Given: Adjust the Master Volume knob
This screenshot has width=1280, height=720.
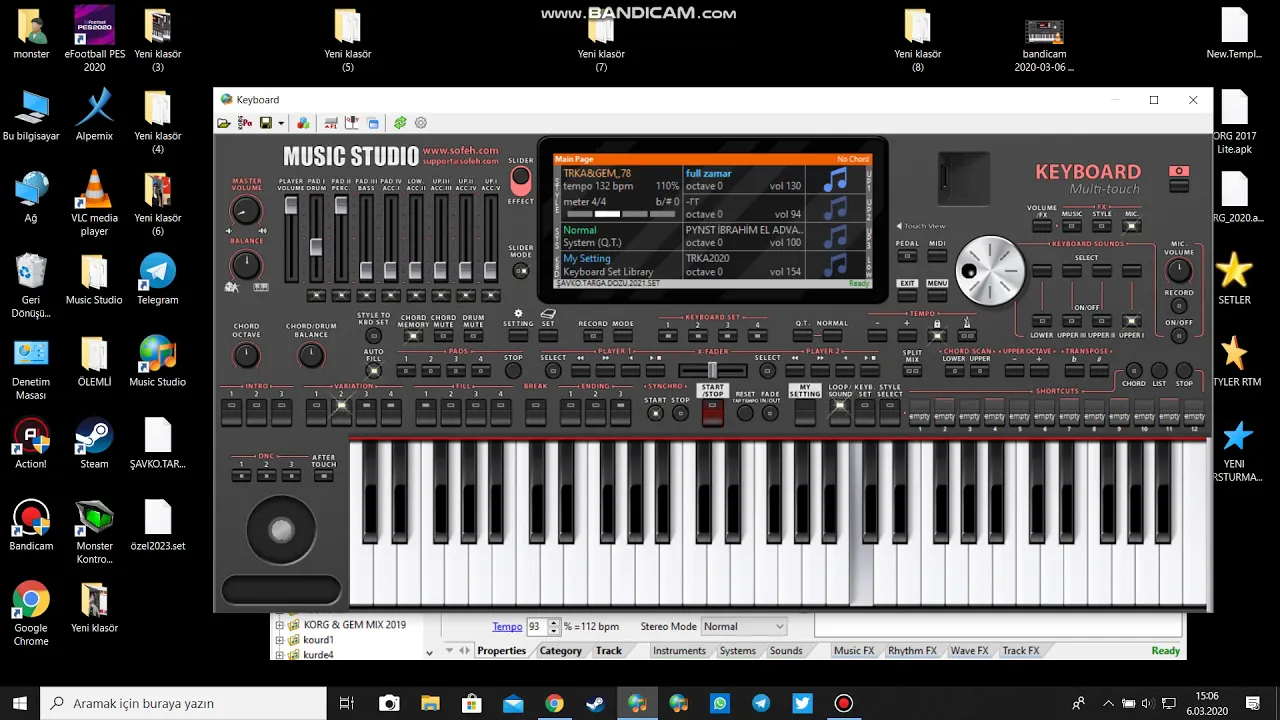Looking at the screenshot, I should [x=245, y=210].
